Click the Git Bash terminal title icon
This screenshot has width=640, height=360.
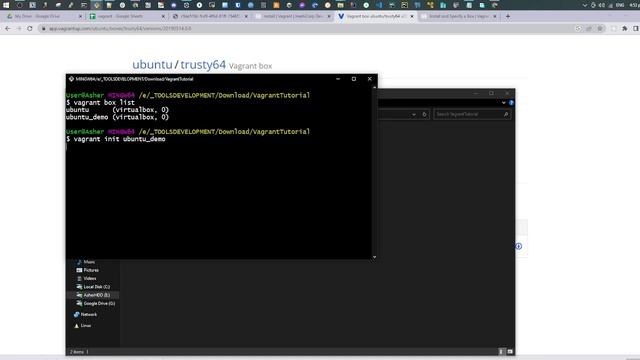point(71,79)
